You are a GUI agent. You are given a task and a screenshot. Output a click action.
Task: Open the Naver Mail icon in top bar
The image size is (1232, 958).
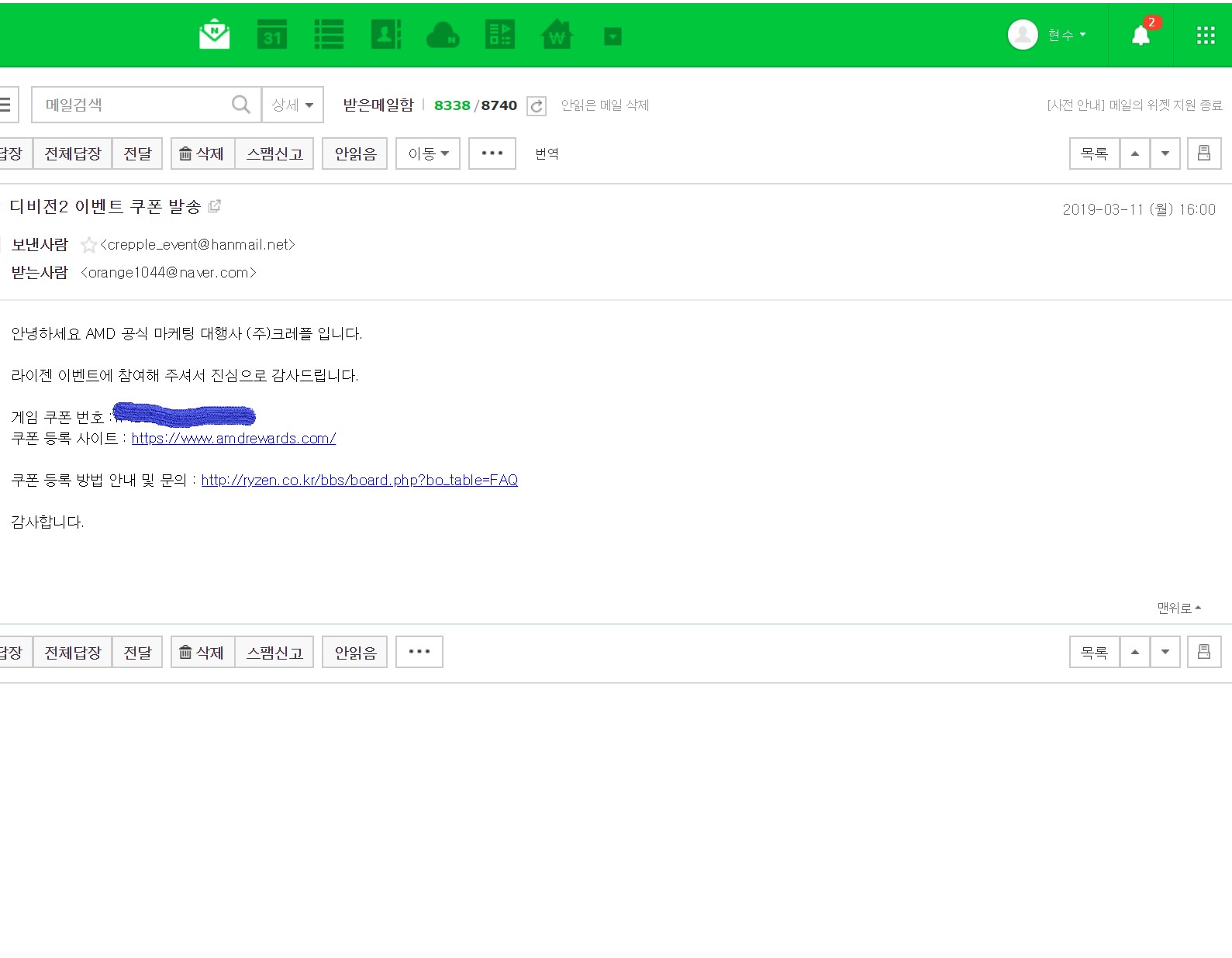click(x=214, y=35)
